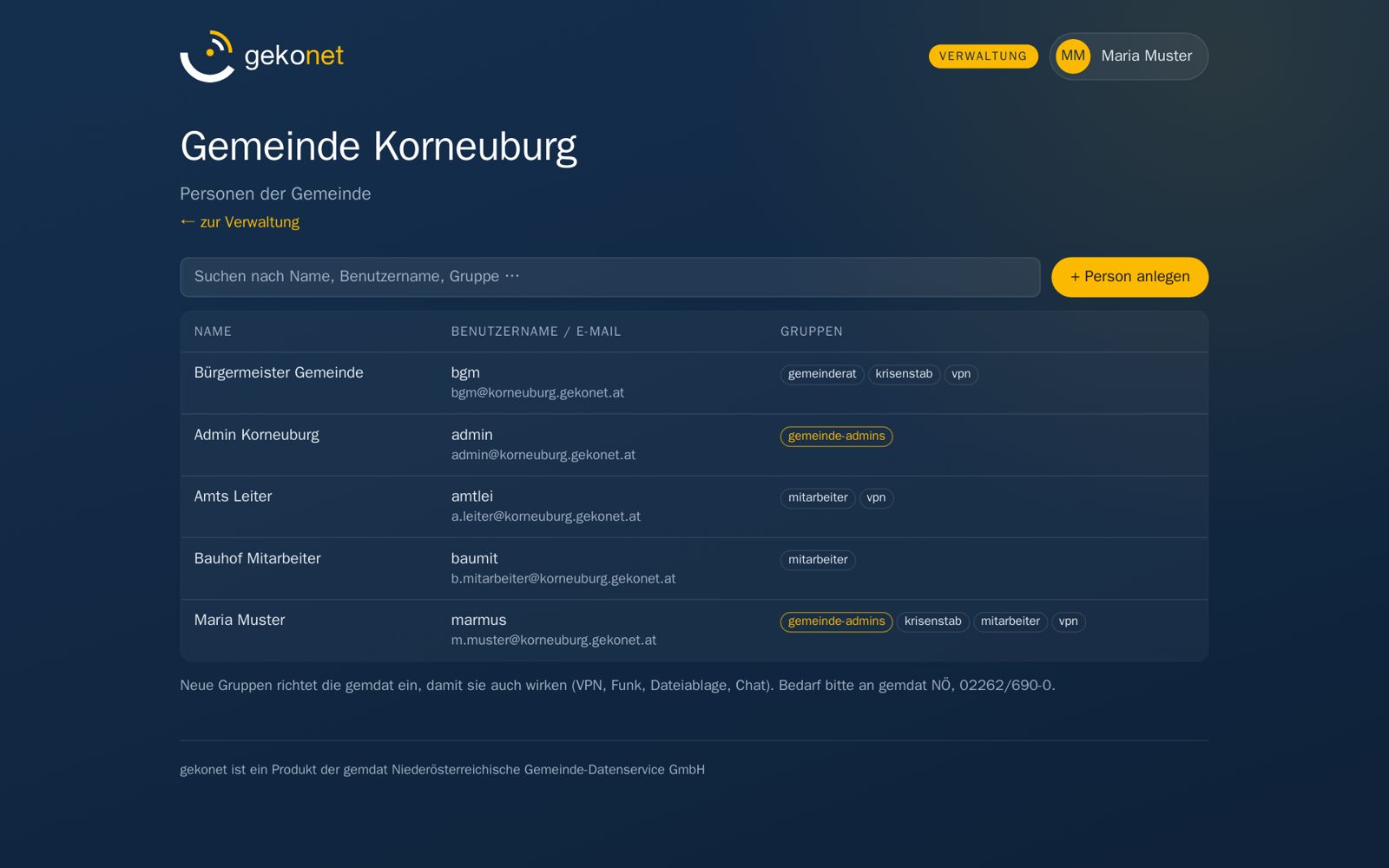The image size is (1389, 868).
Task: Click the gekonet logo icon
Action: pyautogui.click(x=207, y=56)
